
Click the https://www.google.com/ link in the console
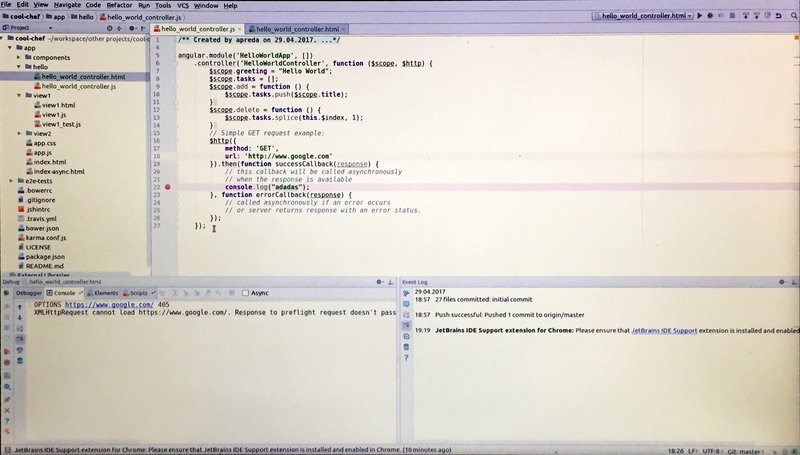coord(110,304)
